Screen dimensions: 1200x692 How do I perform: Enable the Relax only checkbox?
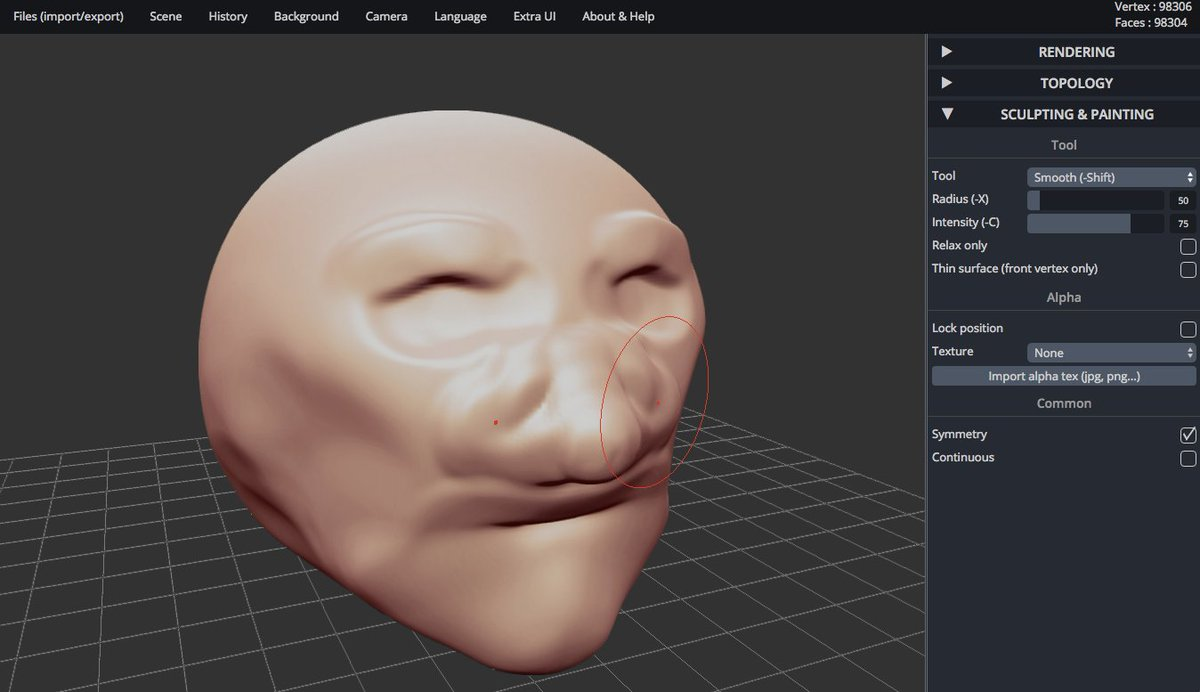tap(1188, 246)
